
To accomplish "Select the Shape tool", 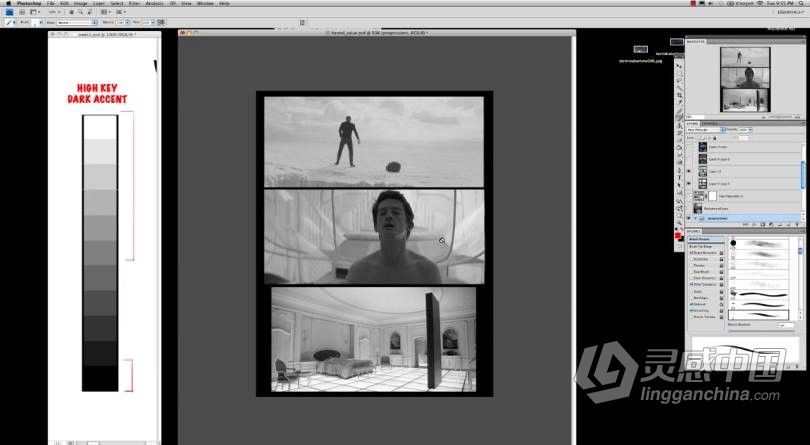I will [x=679, y=192].
